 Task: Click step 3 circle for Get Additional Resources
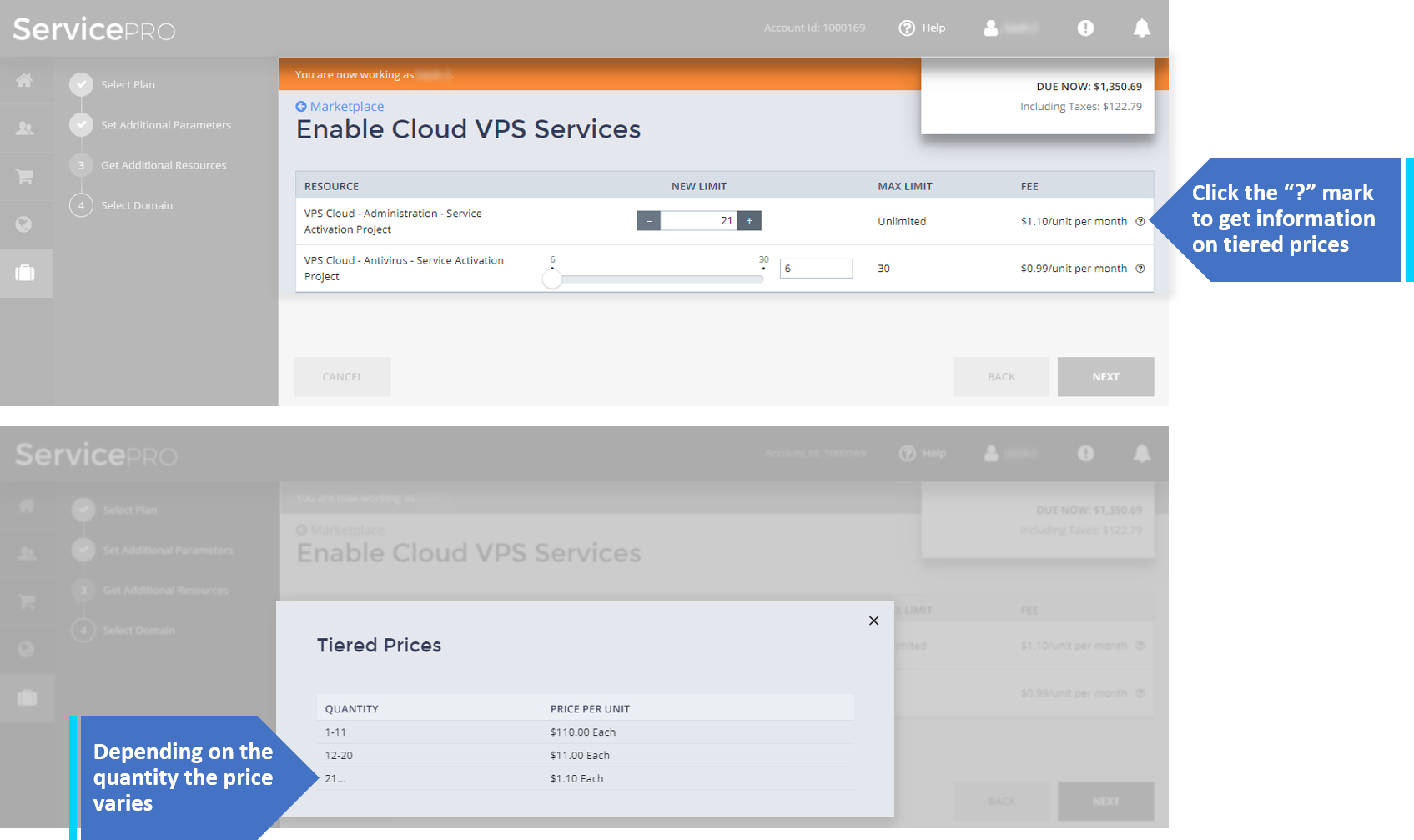point(81,165)
